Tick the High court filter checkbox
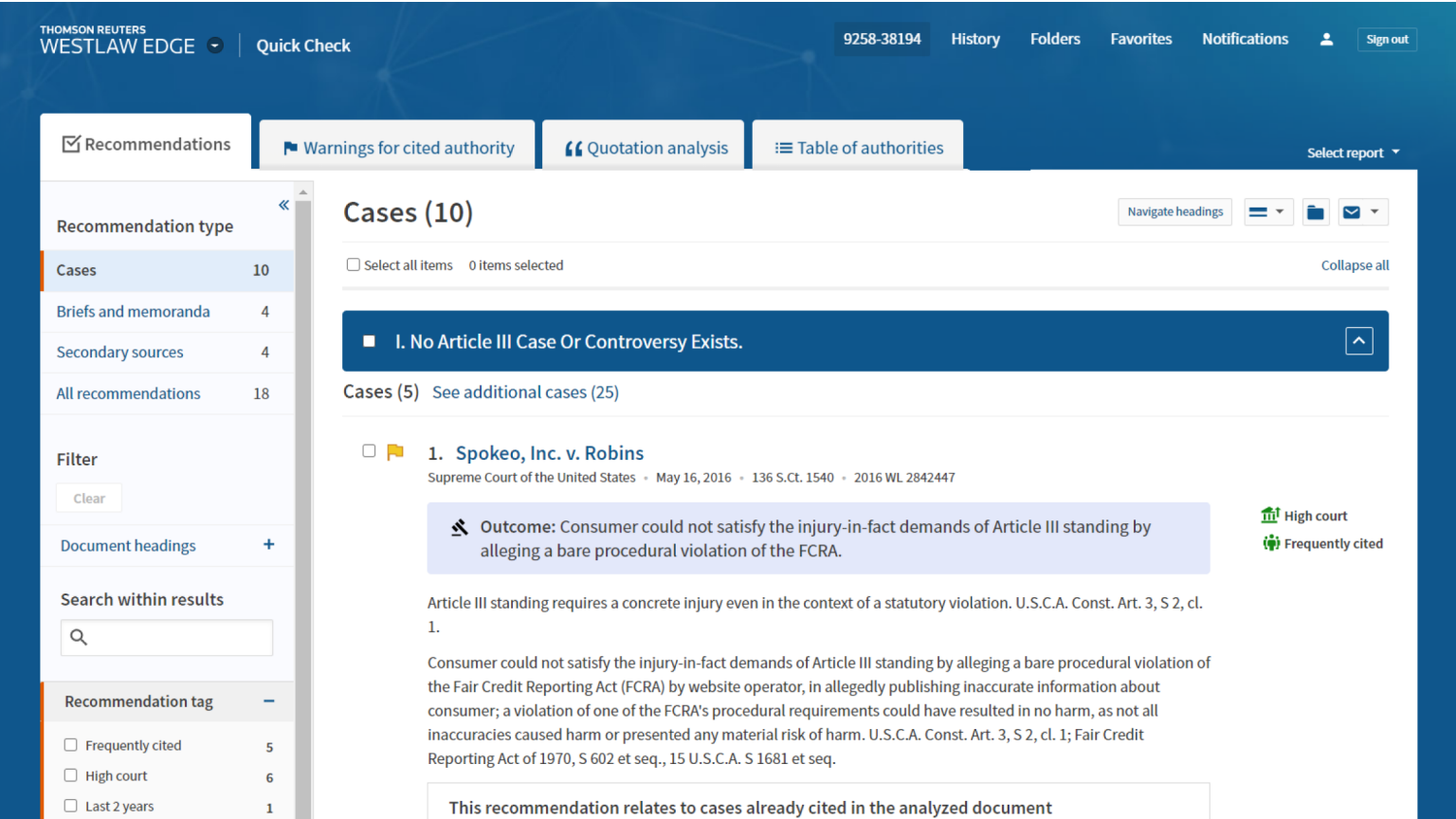This screenshot has height=819, width=1456. (x=71, y=775)
